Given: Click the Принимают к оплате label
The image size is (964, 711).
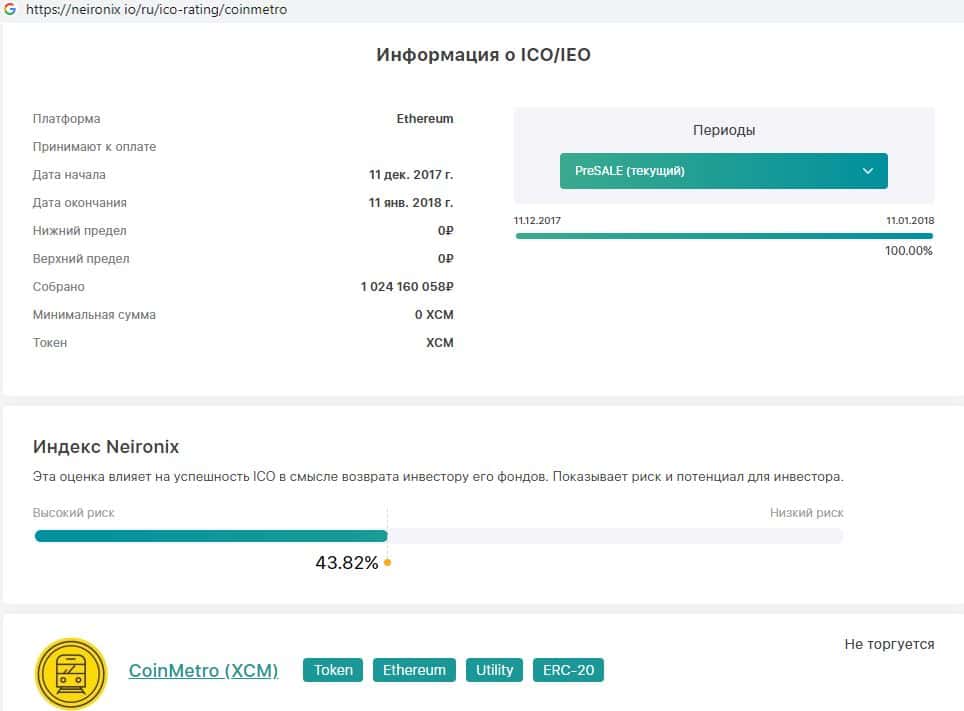Looking at the screenshot, I should 94,147.
